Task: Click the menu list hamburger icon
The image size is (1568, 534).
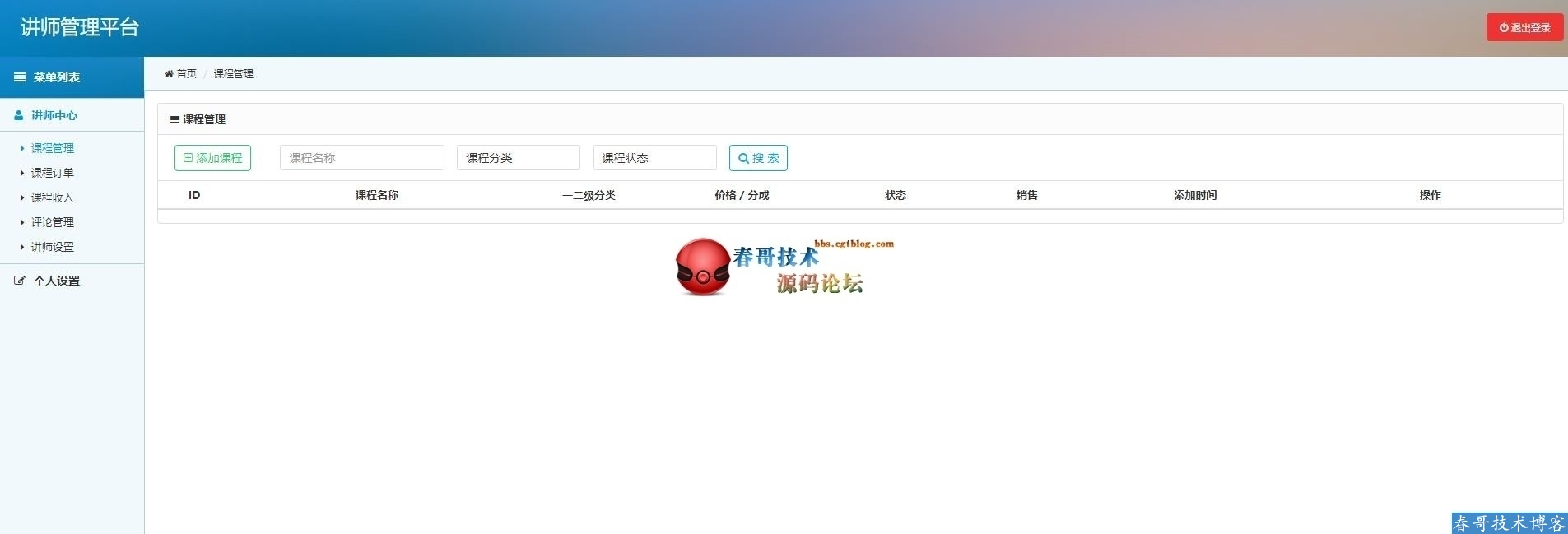Action: click(x=20, y=77)
